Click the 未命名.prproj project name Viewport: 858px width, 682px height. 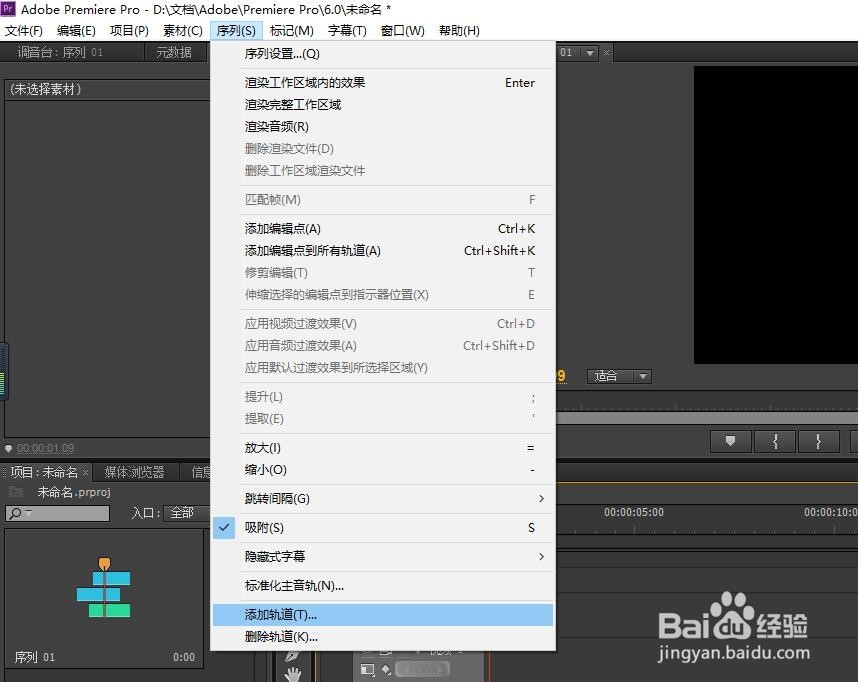[74, 492]
